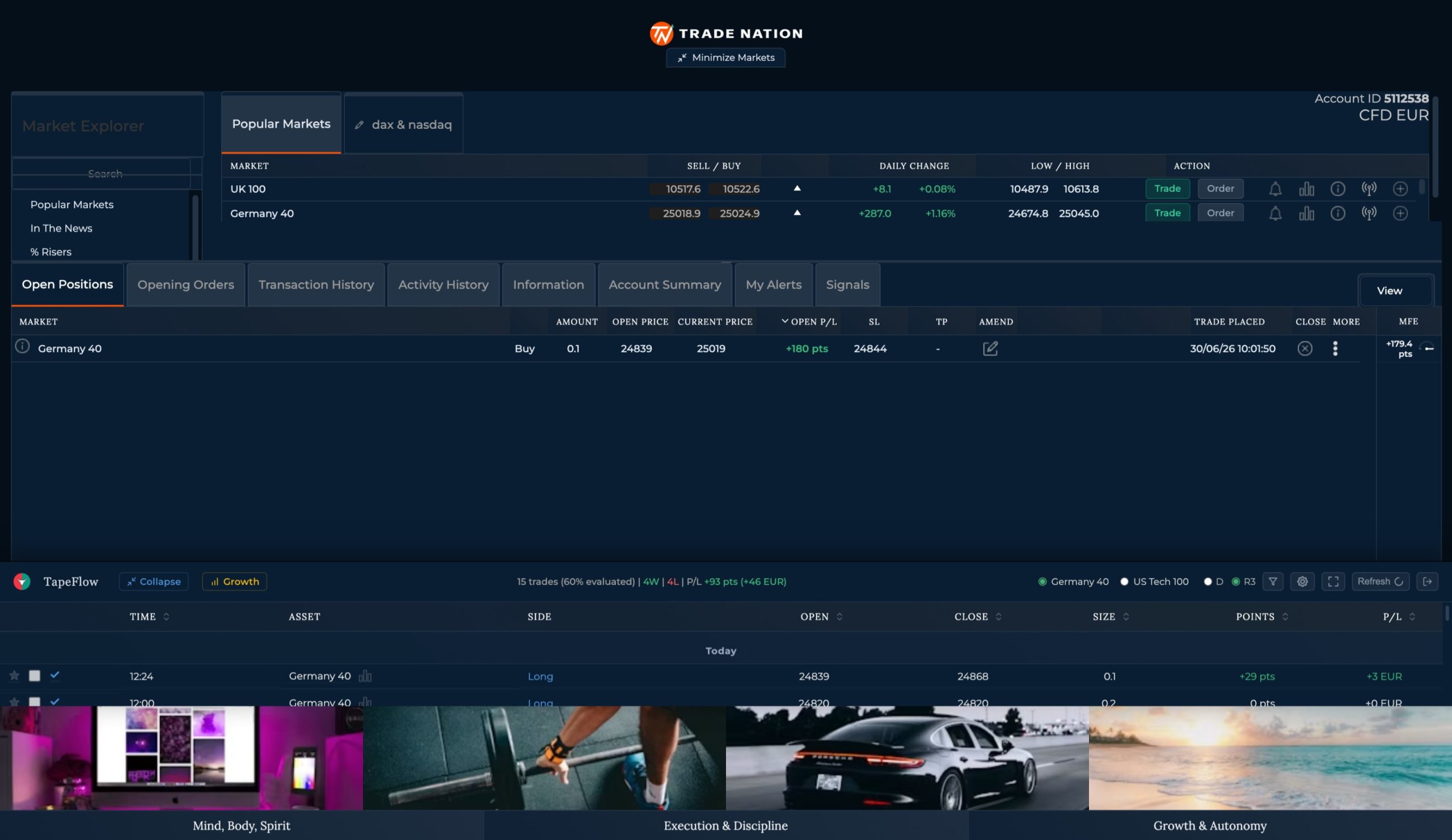Amend the Germany 40 position with edit icon
The height and width of the screenshot is (840, 1452).
tap(990, 349)
